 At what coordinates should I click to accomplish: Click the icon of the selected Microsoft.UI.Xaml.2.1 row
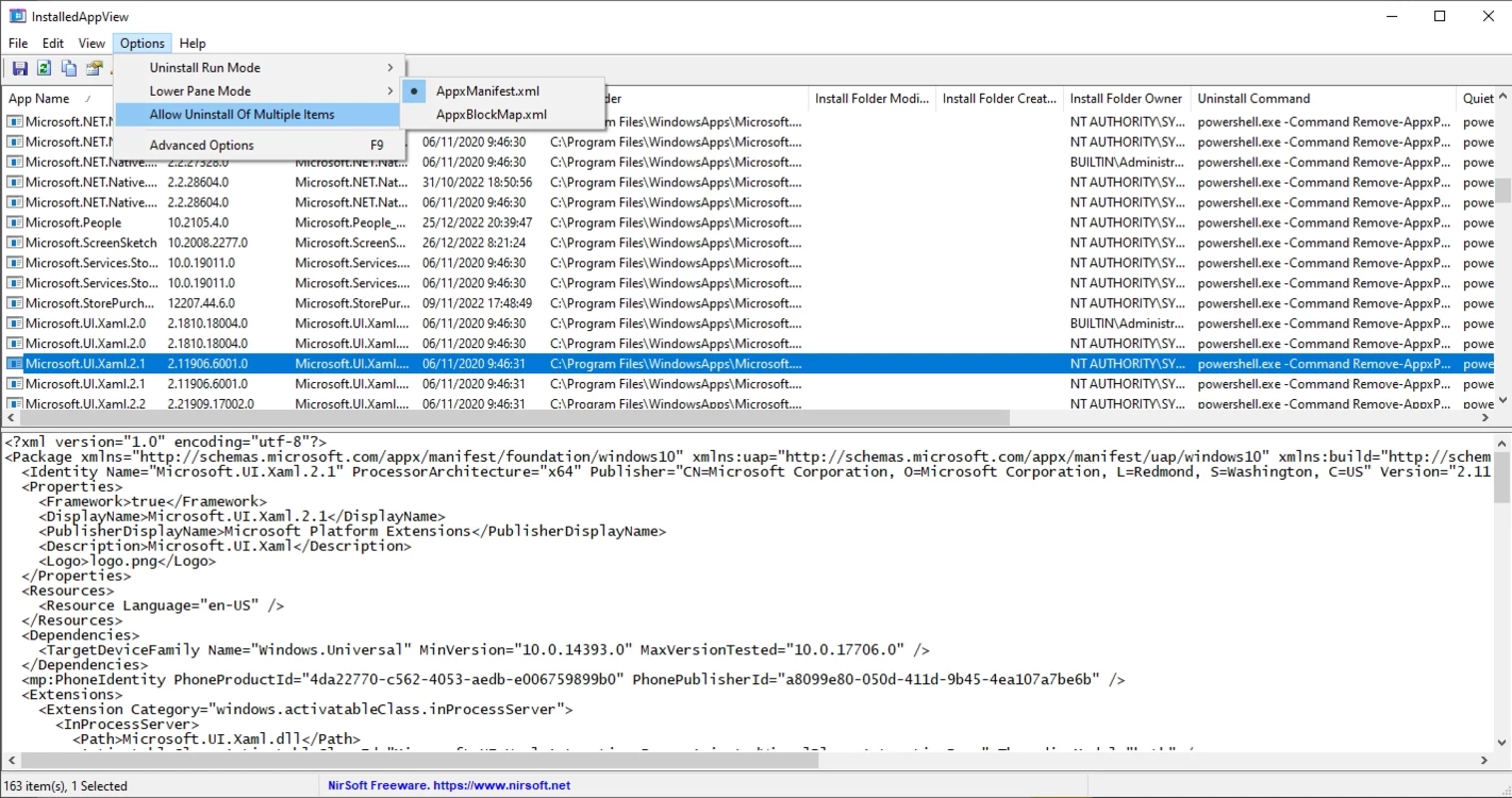[15, 363]
